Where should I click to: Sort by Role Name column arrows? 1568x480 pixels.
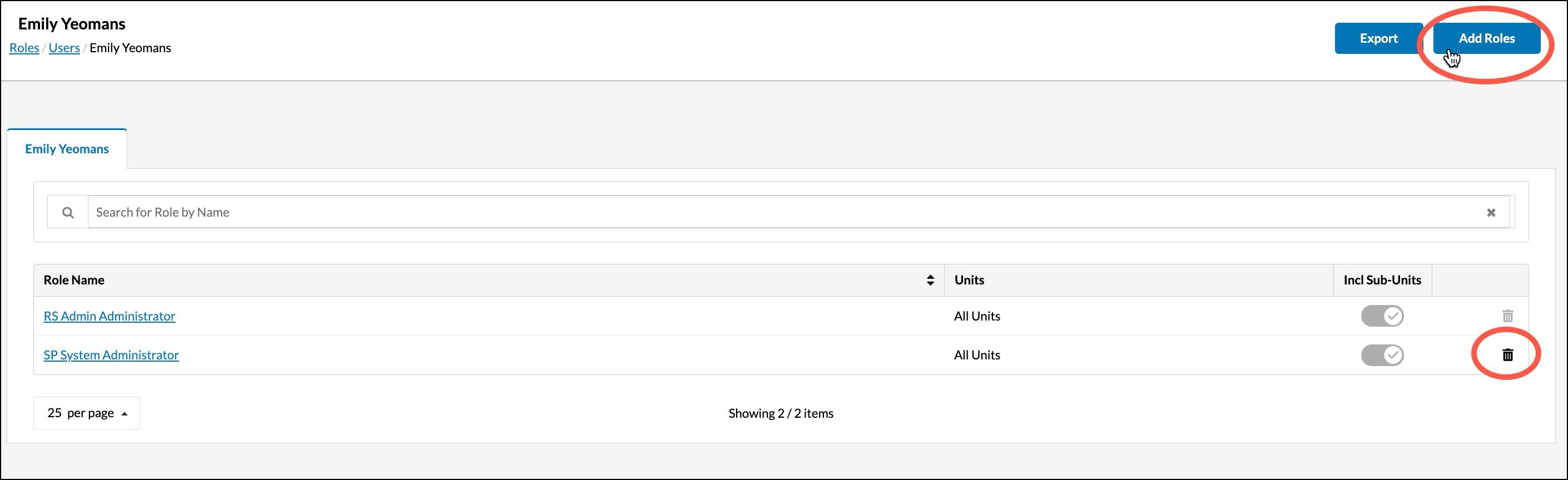(930, 280)
